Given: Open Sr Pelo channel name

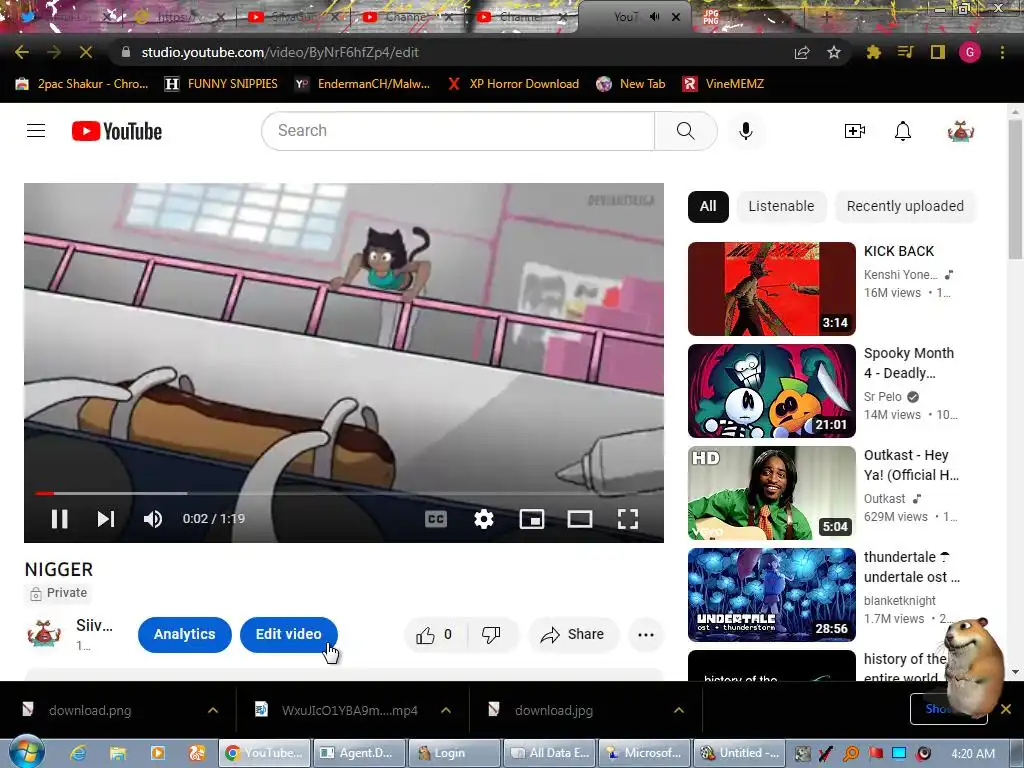Looking at the screenshot, I should point(882,396).
